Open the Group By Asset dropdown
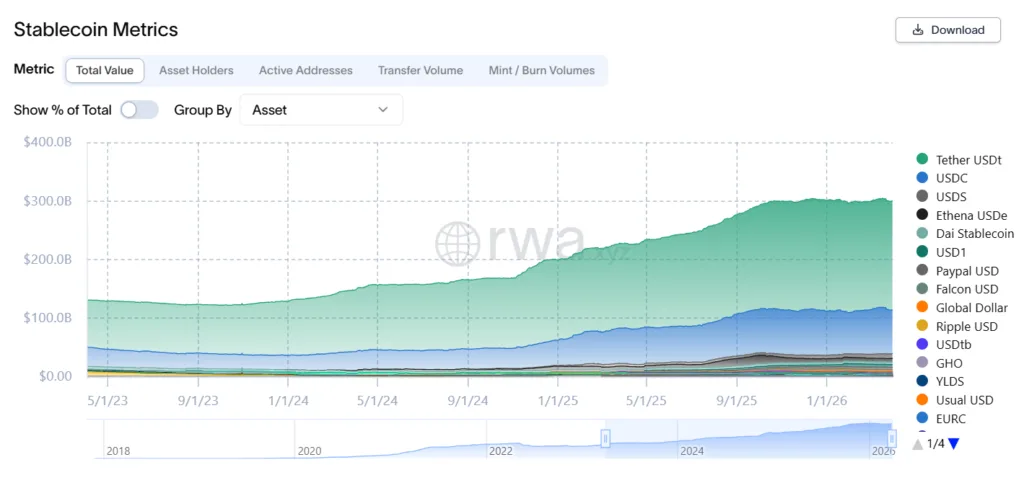This screenshot has height=483, width=1024. click(321, 110)
